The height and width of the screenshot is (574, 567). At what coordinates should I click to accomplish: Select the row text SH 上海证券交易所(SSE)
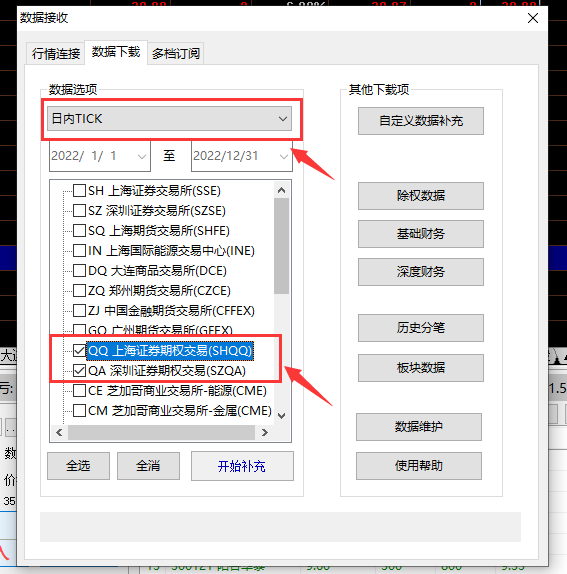154,190
